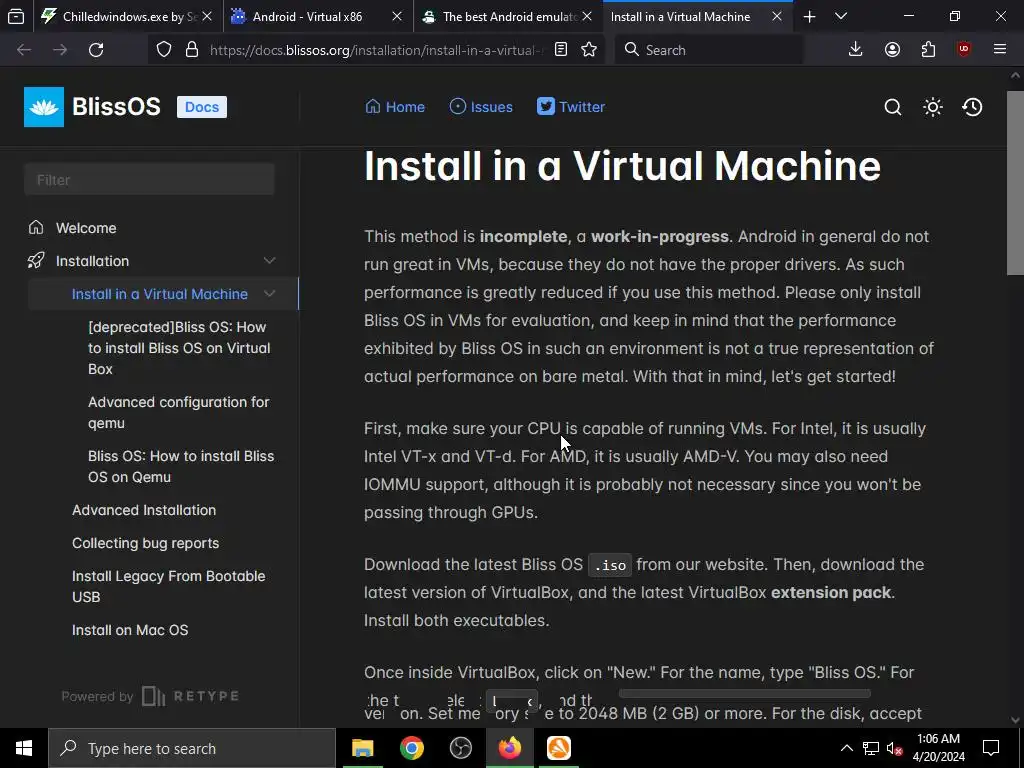This screenshot has height=768, width=1024.
Task: Open the Issues link
Action: point(481,106)
